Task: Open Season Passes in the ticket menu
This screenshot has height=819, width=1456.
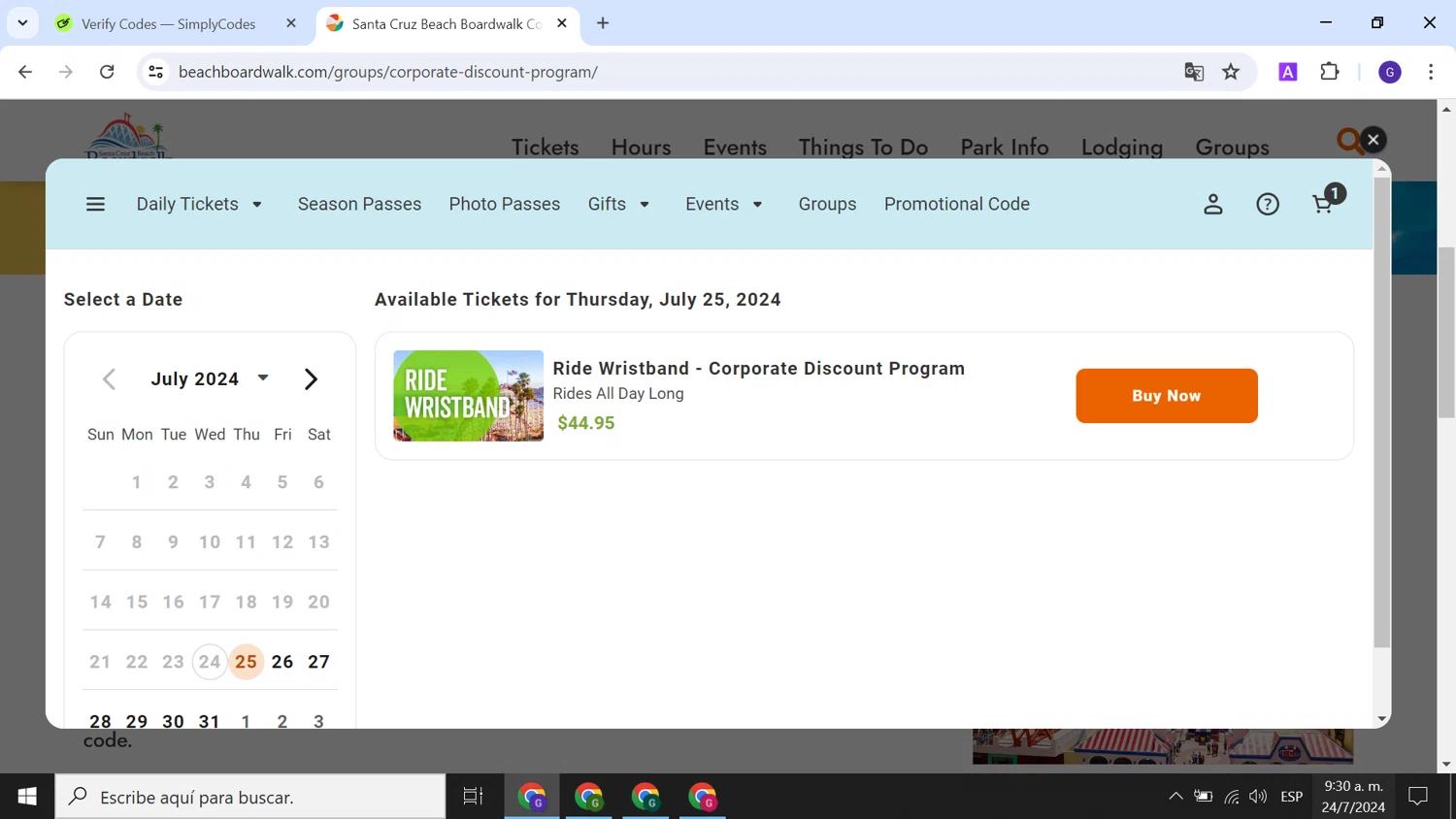Action: pyautogui.click(x=359, y=204)
